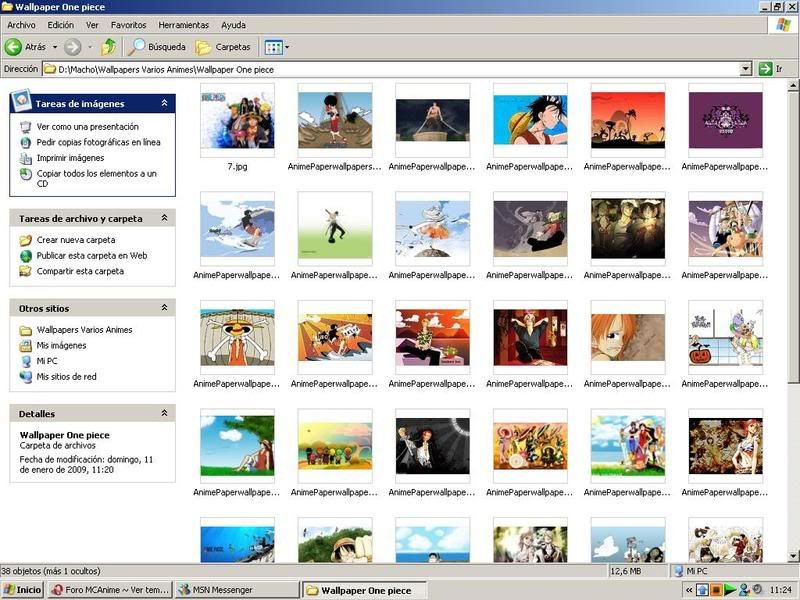
Task: Go to Wallpapers Varios Animes folder link
Action: pyautogui.click(x=84, y=330)
